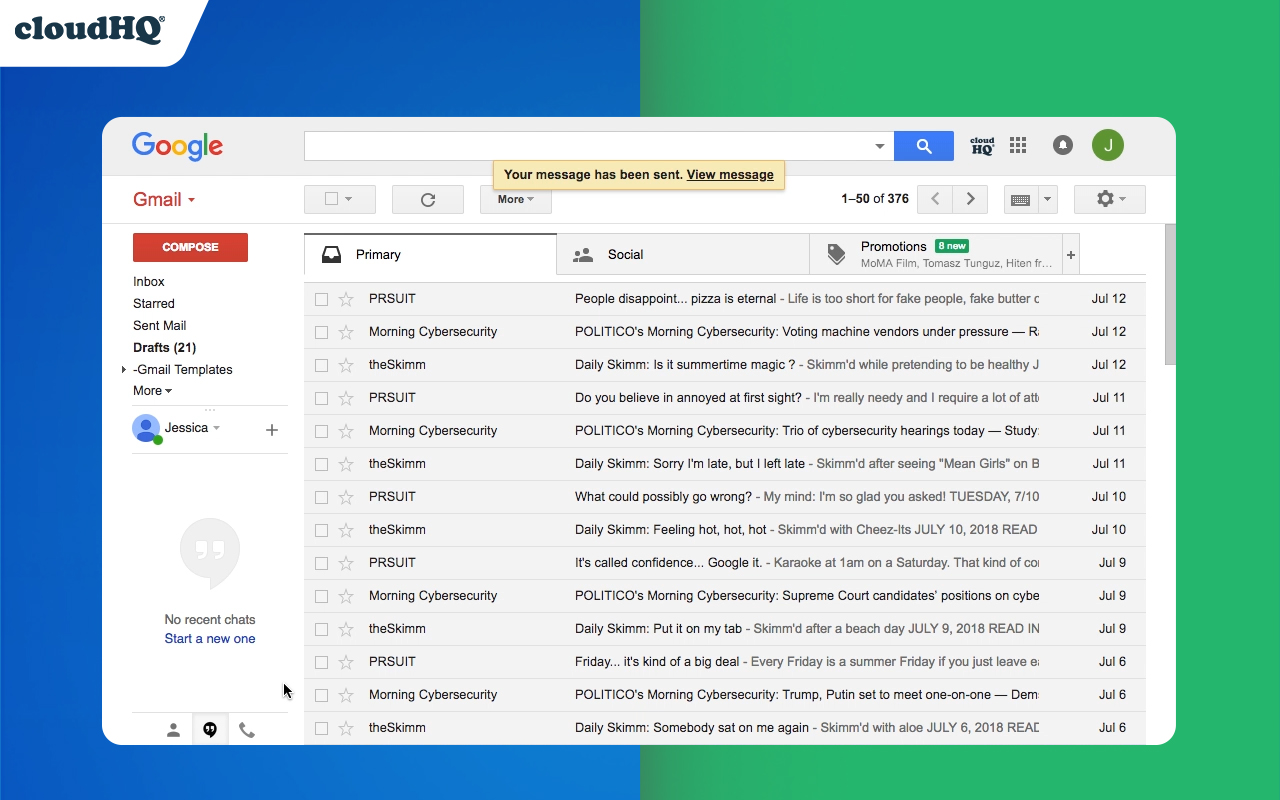This screenshot has width=1280, height=800.
Task: Click inside the search mail field
Action: tap(590, 145)
